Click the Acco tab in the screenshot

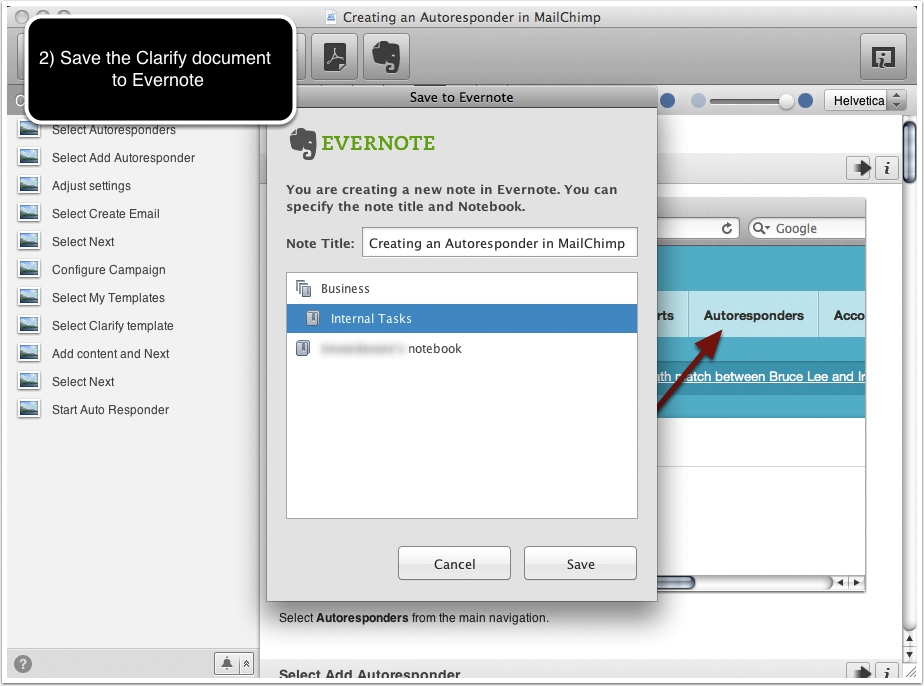click(x=843, y=315)
